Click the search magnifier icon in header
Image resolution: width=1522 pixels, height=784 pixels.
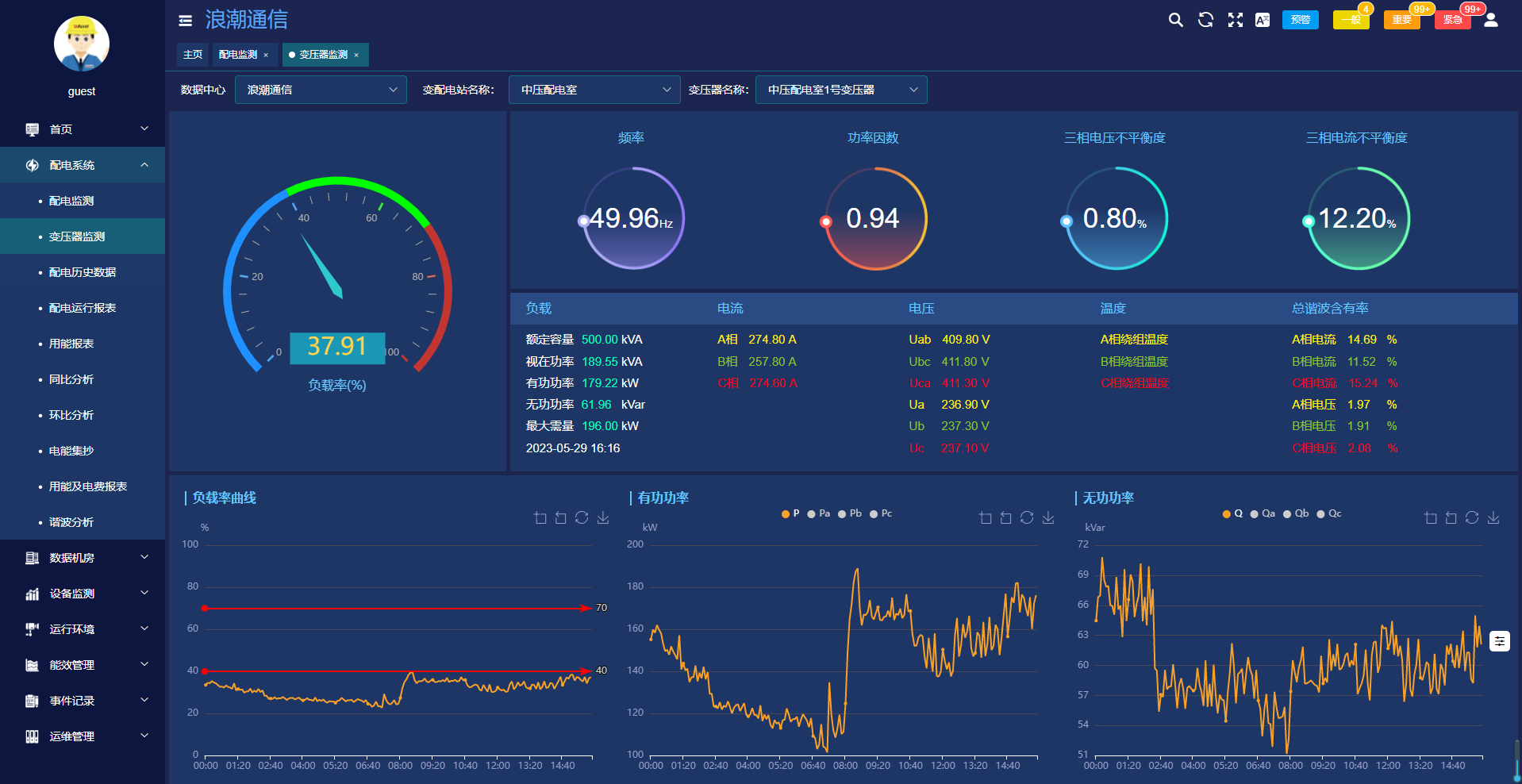[1175, 20]
